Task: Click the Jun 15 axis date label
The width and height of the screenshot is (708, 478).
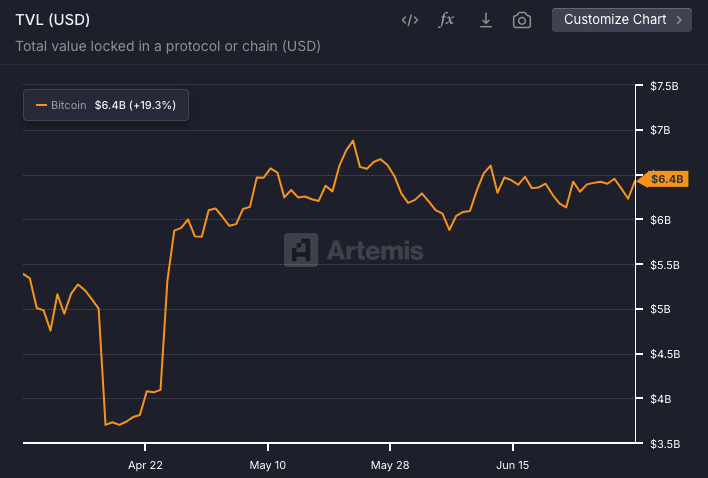Action: [512, 465]
